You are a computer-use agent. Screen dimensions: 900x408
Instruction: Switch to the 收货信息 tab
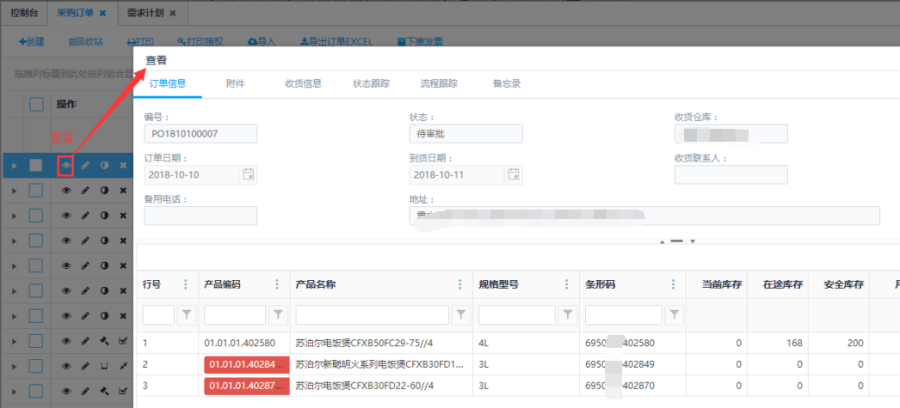tap(303, 83)
